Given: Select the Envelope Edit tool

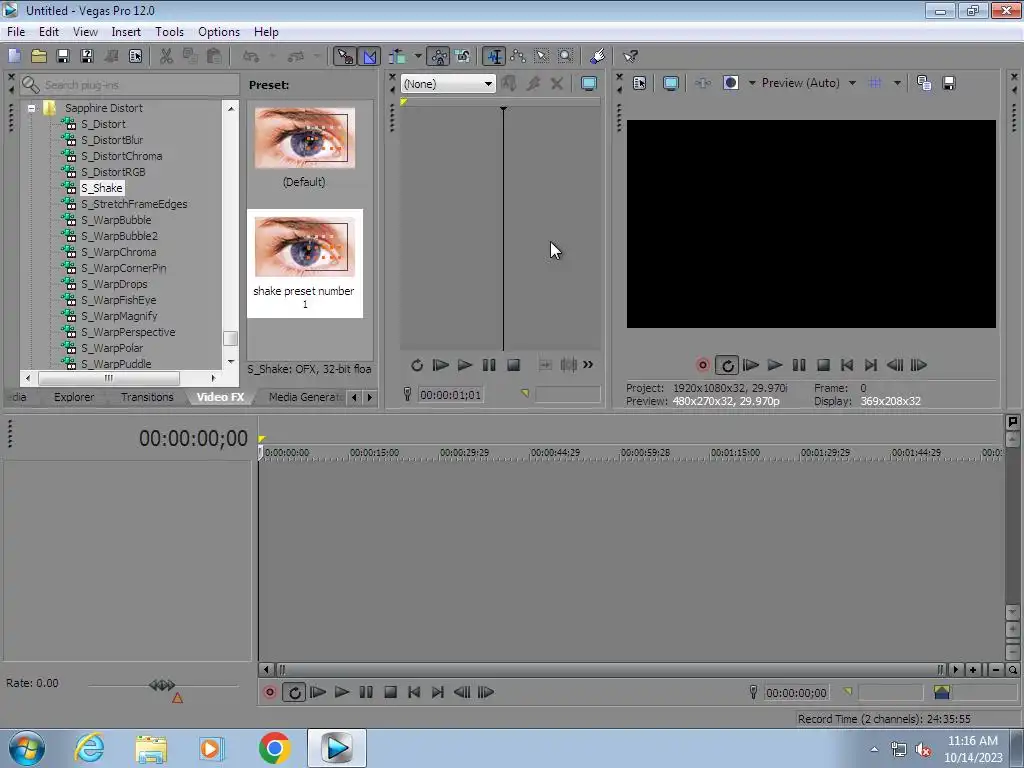Looking at the screenshot, I should 518,57.
